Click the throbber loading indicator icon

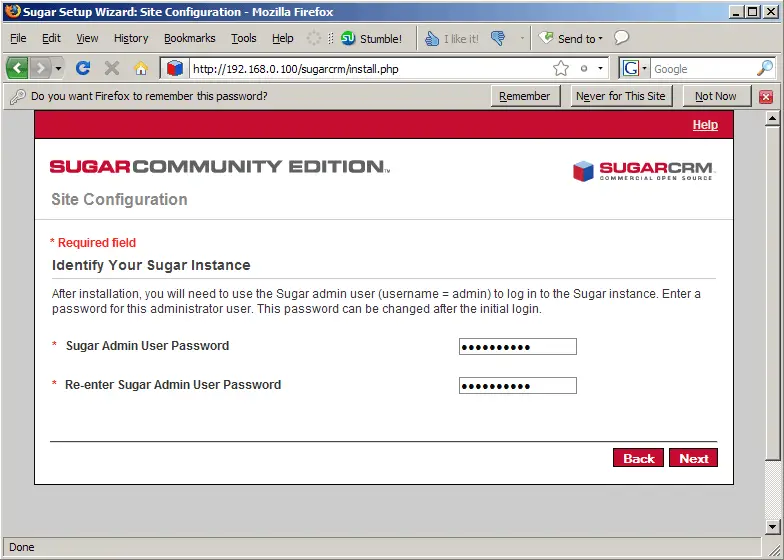click(314, 38)
